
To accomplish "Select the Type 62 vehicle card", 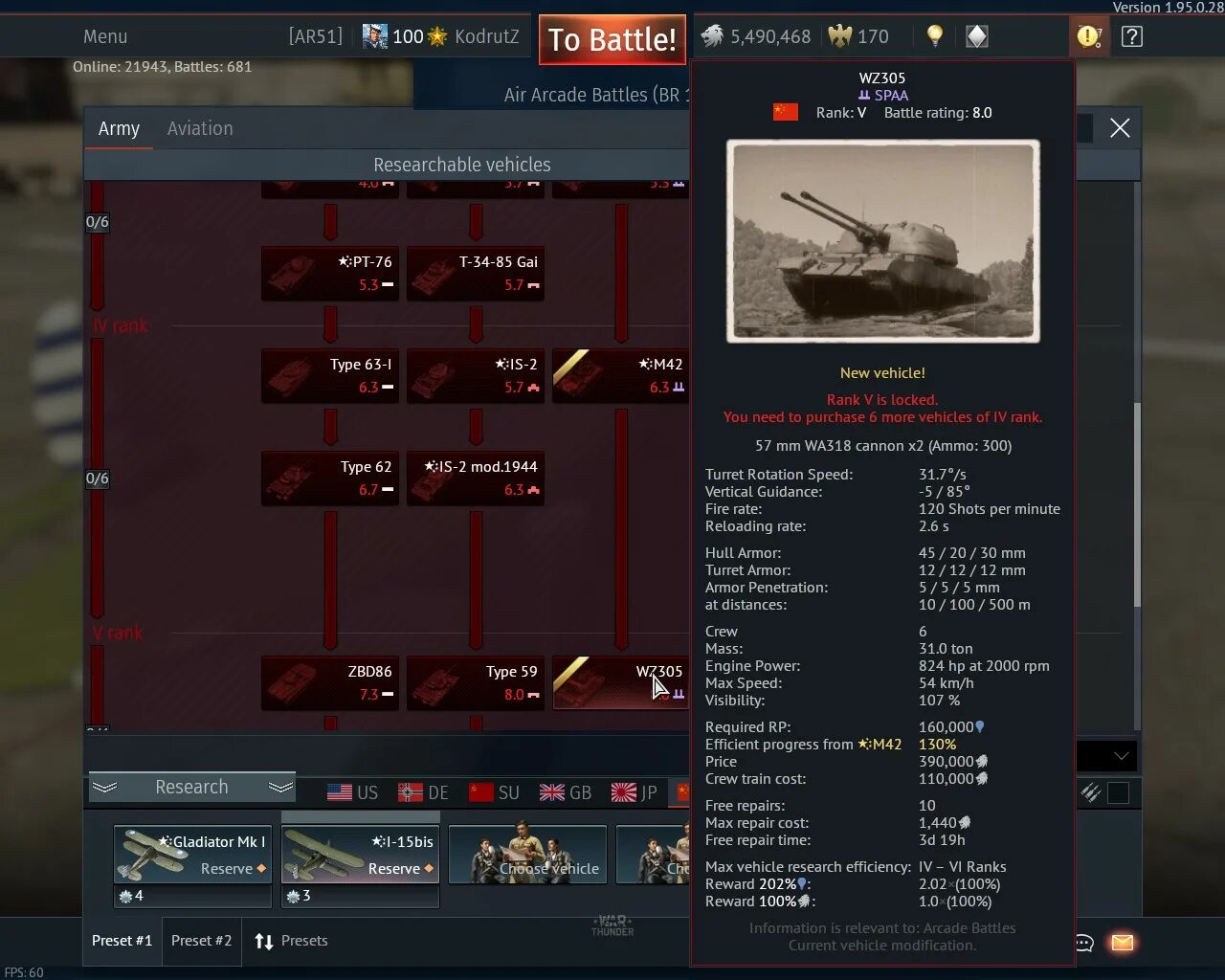I will pos(330,478).
